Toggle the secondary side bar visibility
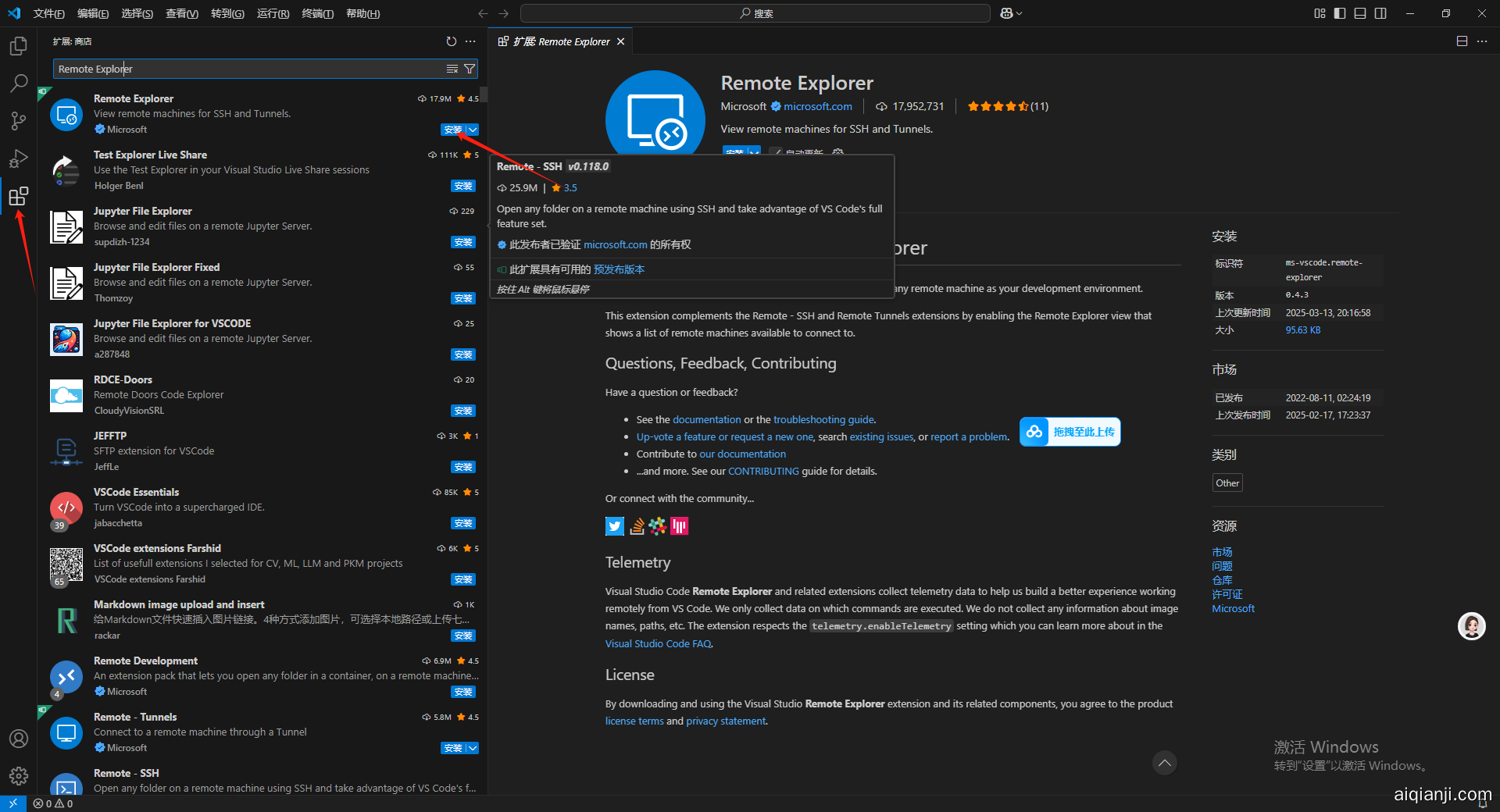The image size is (1500, 812). pyautogui.click(x=1380, y=13)
